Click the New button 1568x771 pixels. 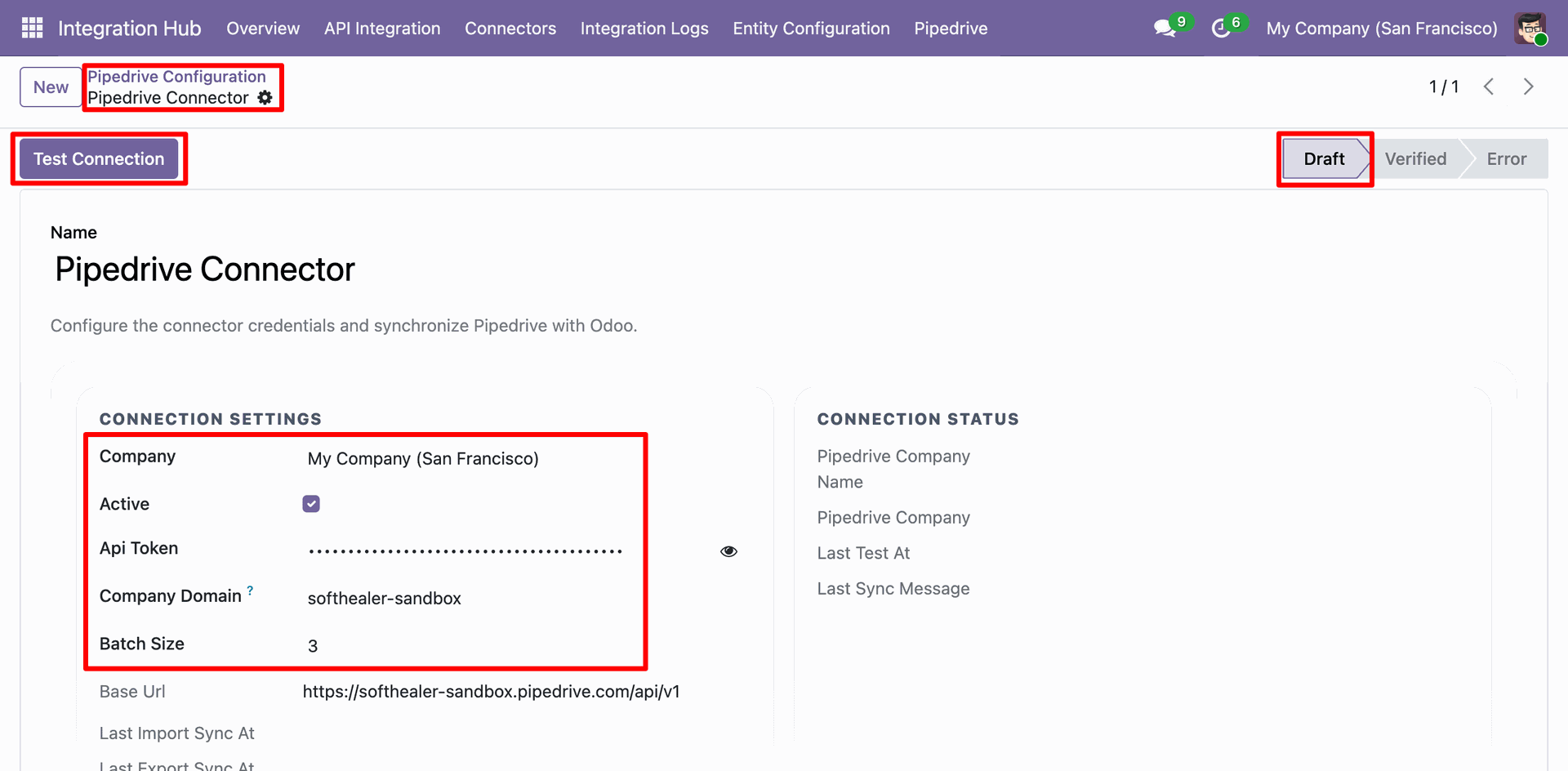click(x=51, y=87)
